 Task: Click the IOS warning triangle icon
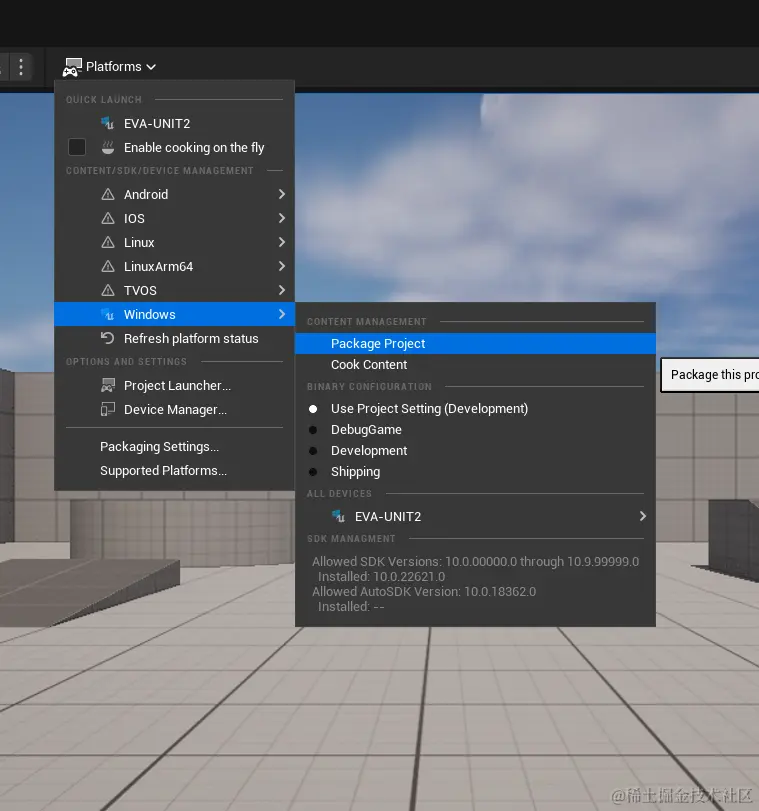pyautogui.click(x=108, y=218)
